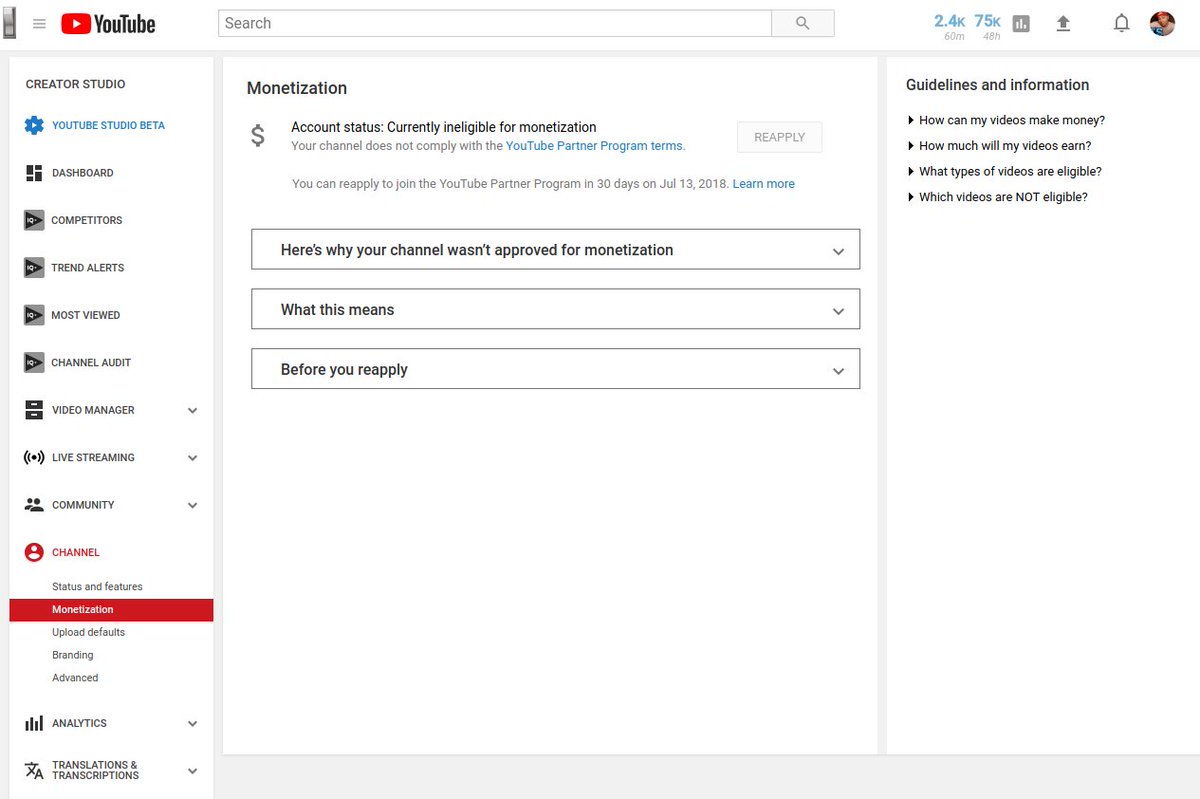Expand the Analytics section chevron

[193, 723]
